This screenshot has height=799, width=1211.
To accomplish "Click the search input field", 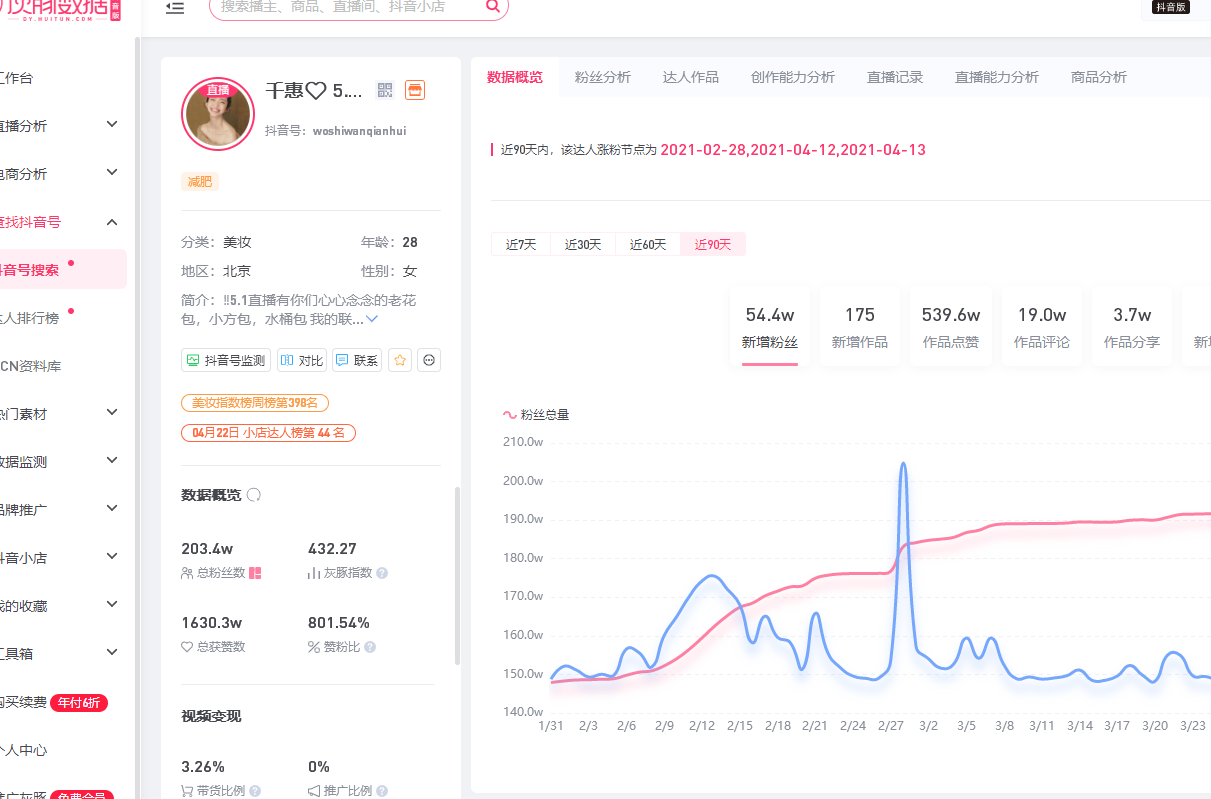I will (345, 6).
